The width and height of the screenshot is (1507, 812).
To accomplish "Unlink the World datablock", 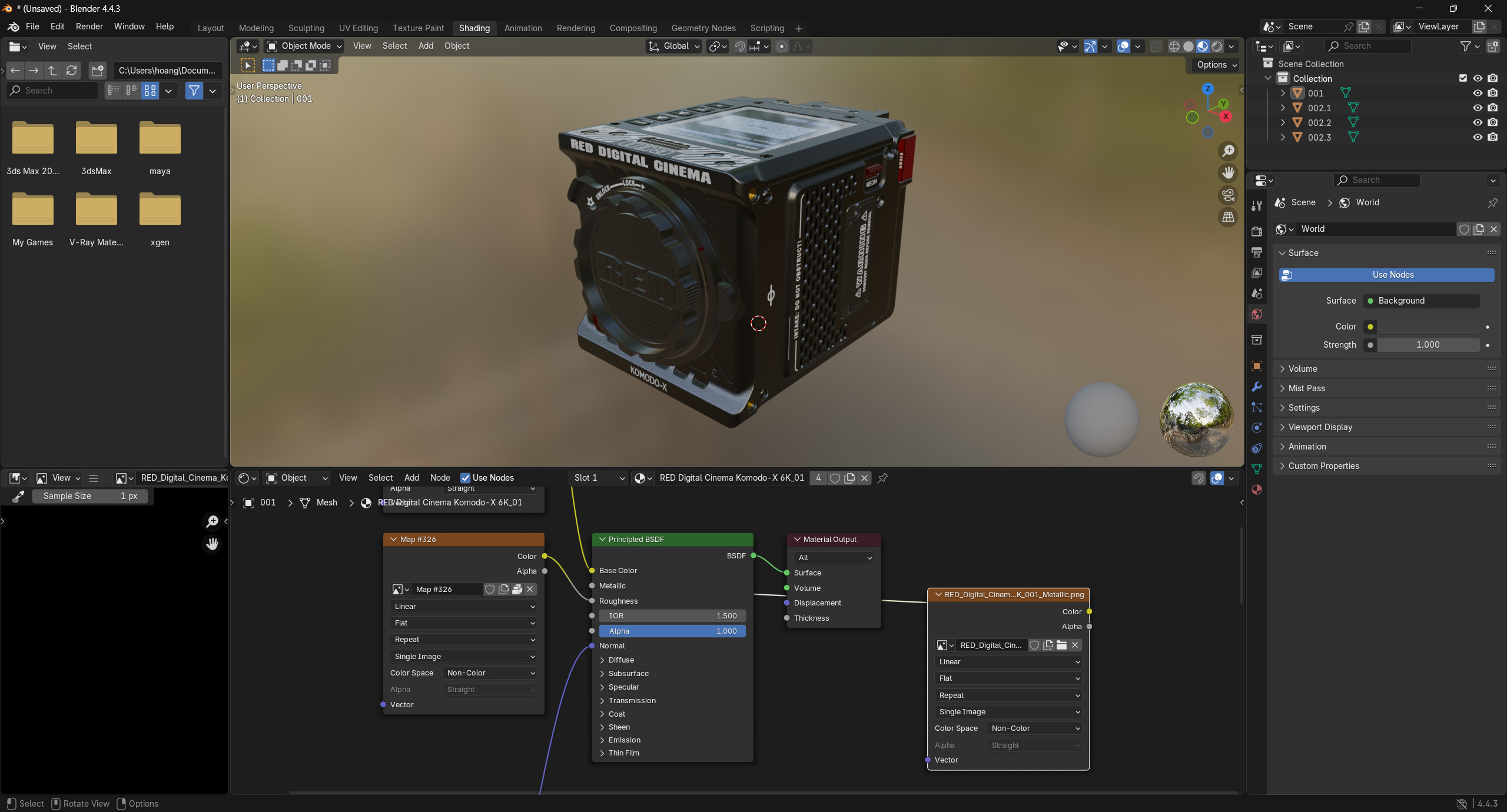I will (1493, 229).
